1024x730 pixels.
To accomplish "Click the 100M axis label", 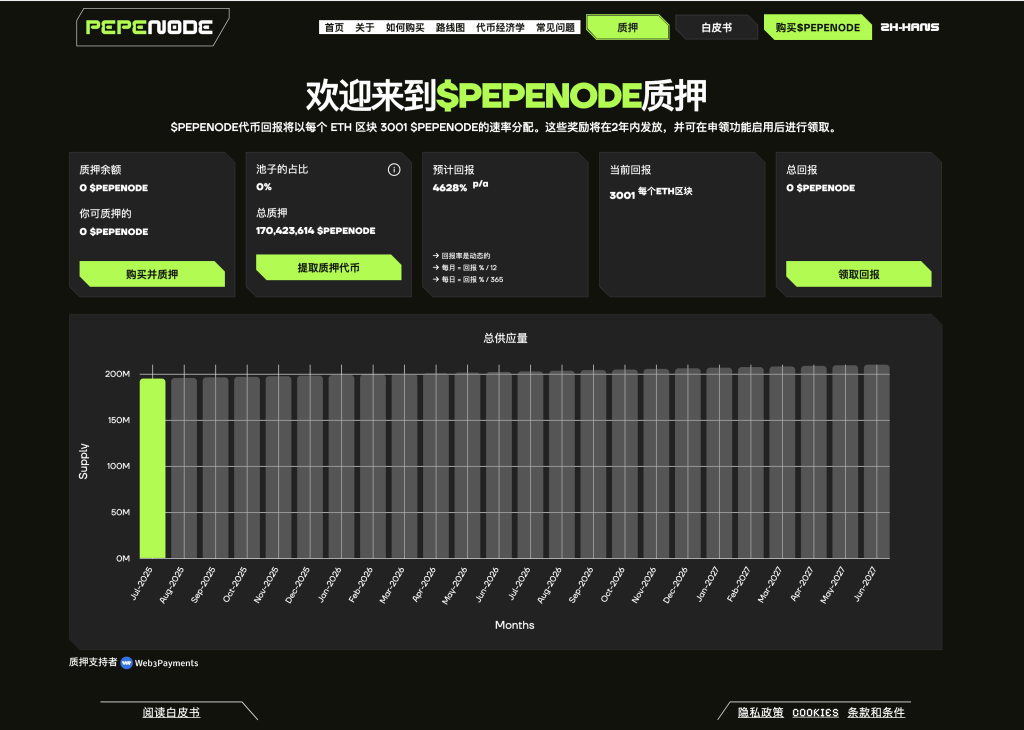I will coord(118,466).
